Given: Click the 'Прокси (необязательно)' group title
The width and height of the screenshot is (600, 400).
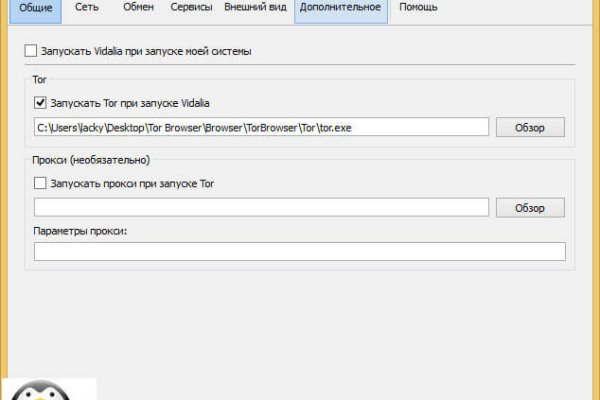Looking at the screenshot, I should [91, 159].
